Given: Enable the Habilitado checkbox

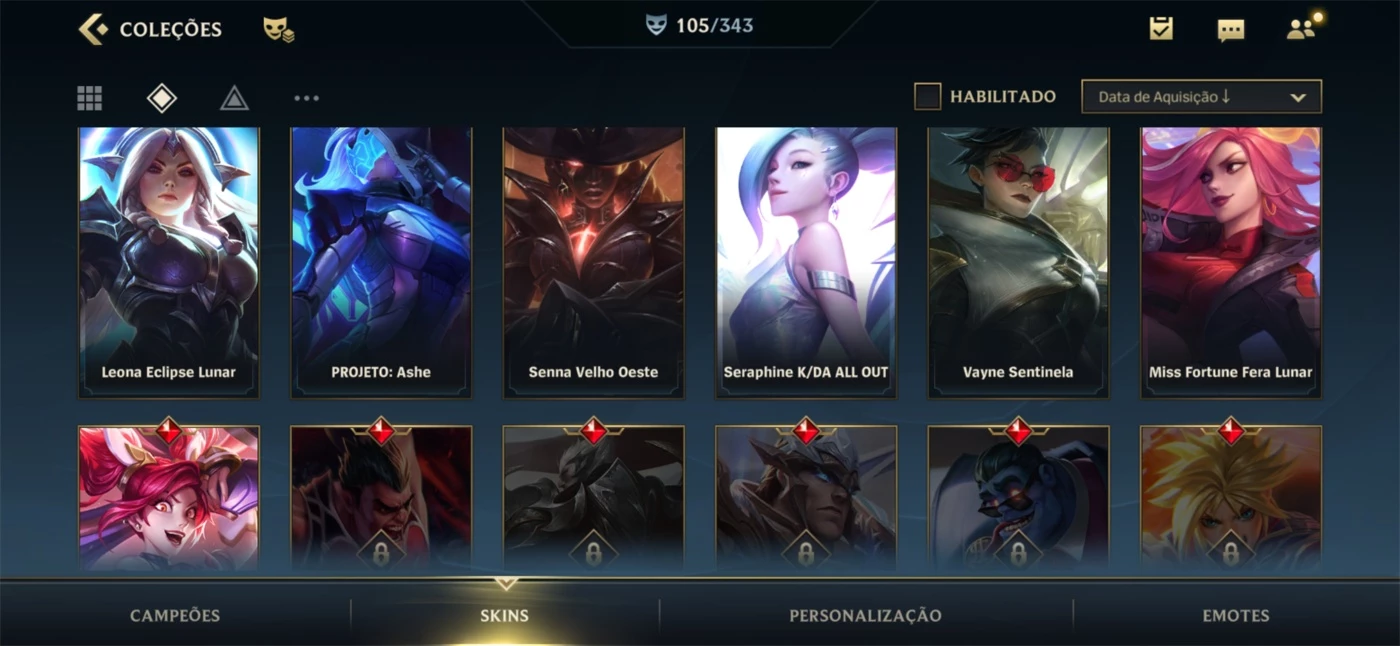Looking at the screenshot, I should click(928, 97).
